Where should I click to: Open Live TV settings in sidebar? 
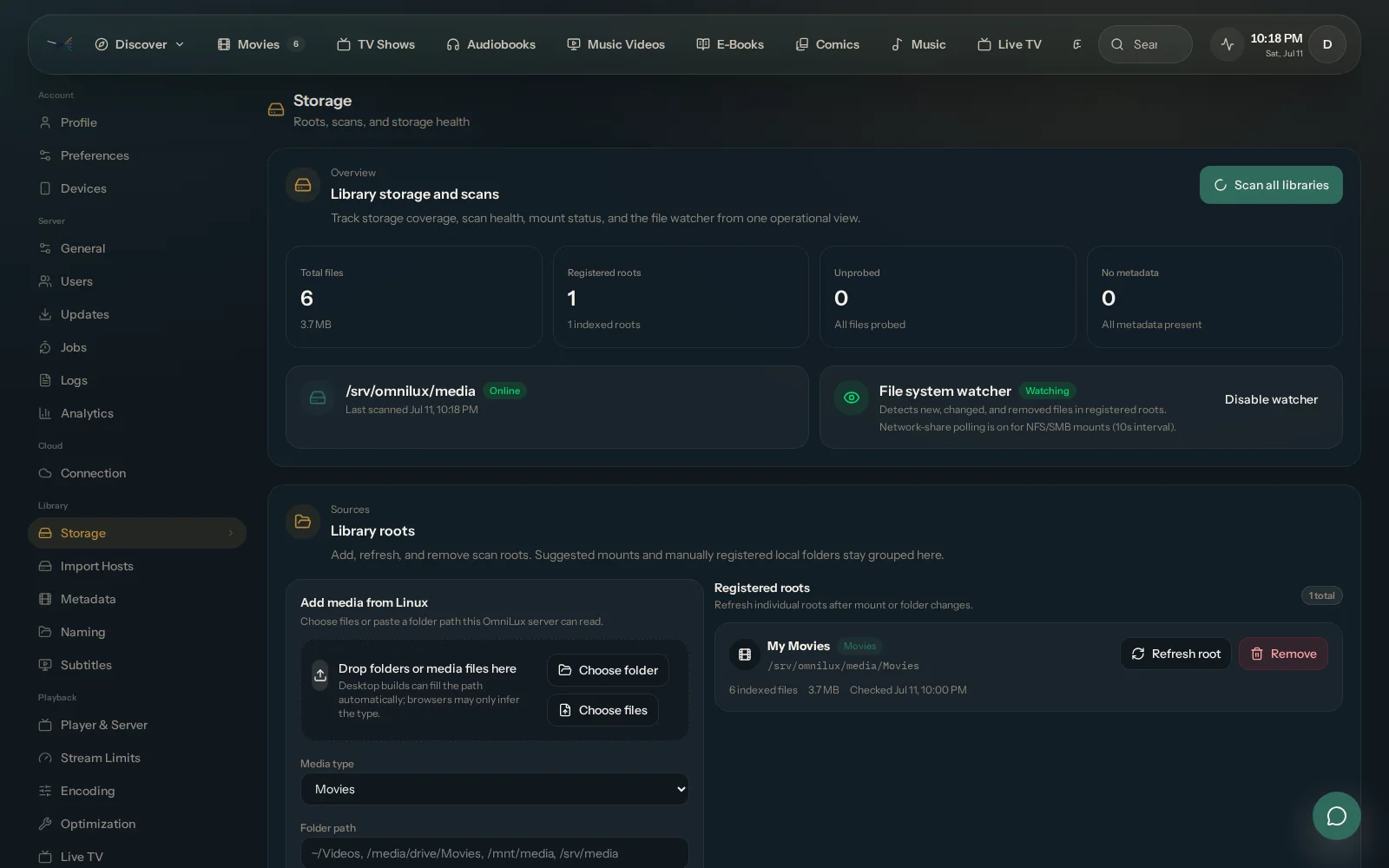(136, 857)
